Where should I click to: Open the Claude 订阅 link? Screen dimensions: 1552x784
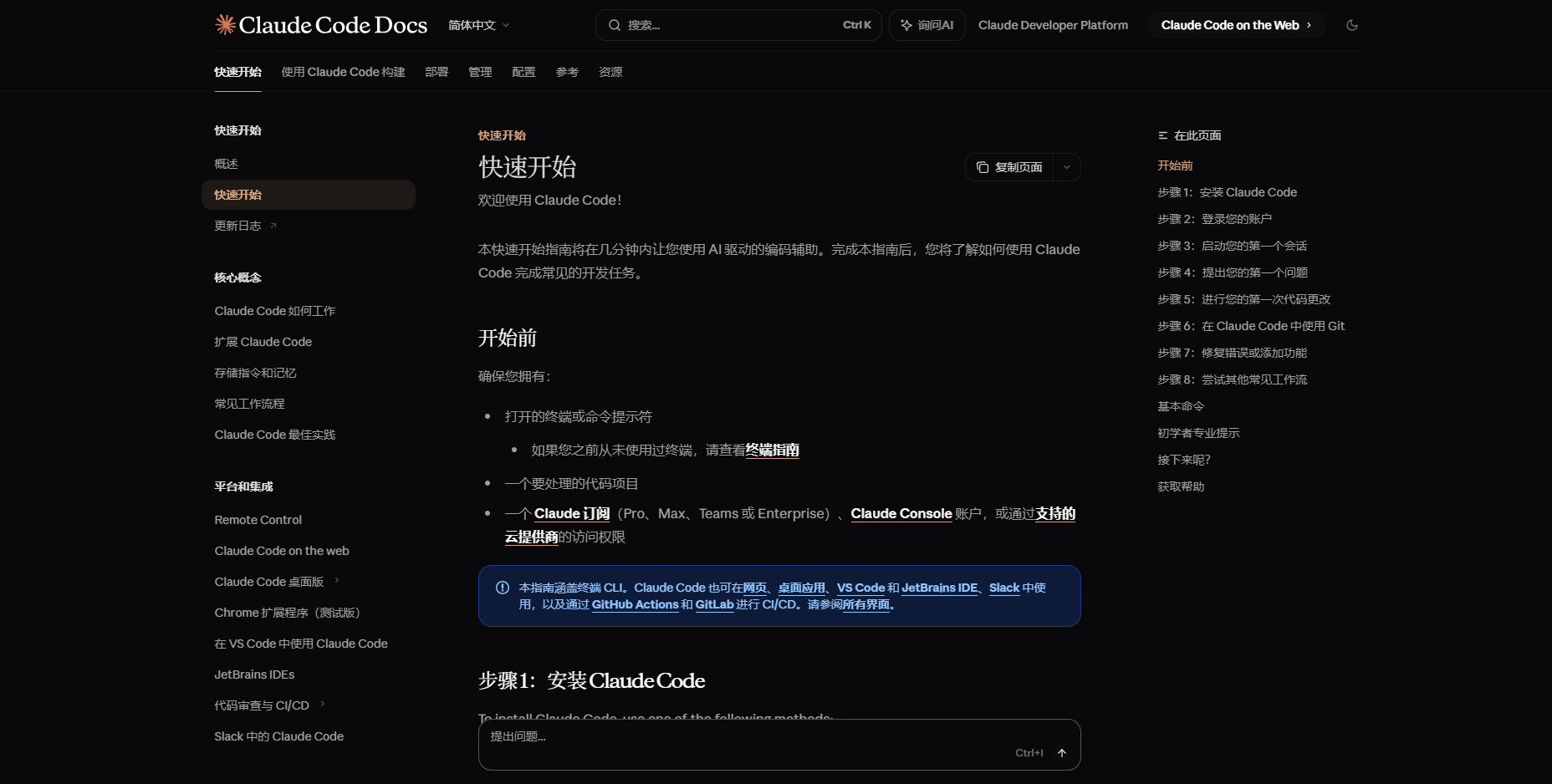(x=572, y=514)
